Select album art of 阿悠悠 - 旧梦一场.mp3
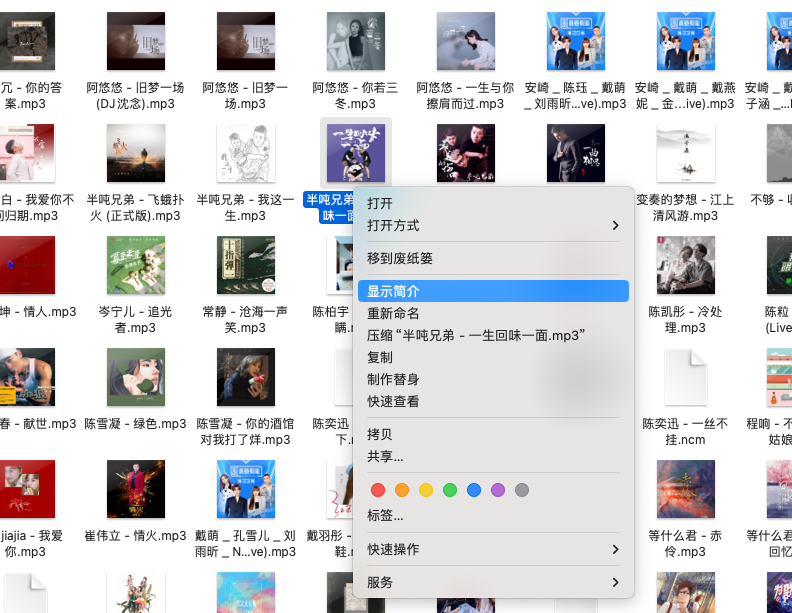 point(246,41)
